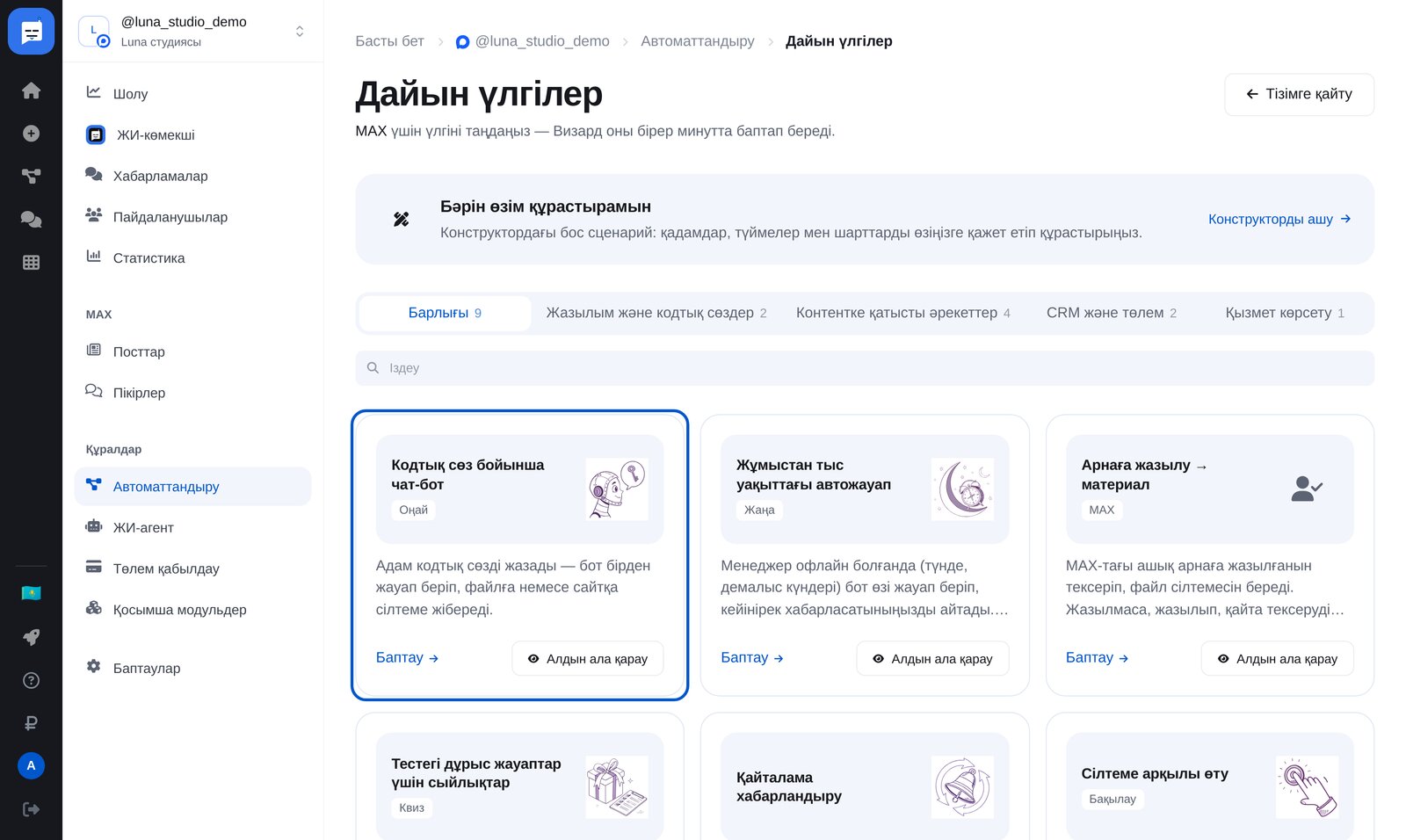
Task: Open the help question mark icon
Action: pos(31,680)
